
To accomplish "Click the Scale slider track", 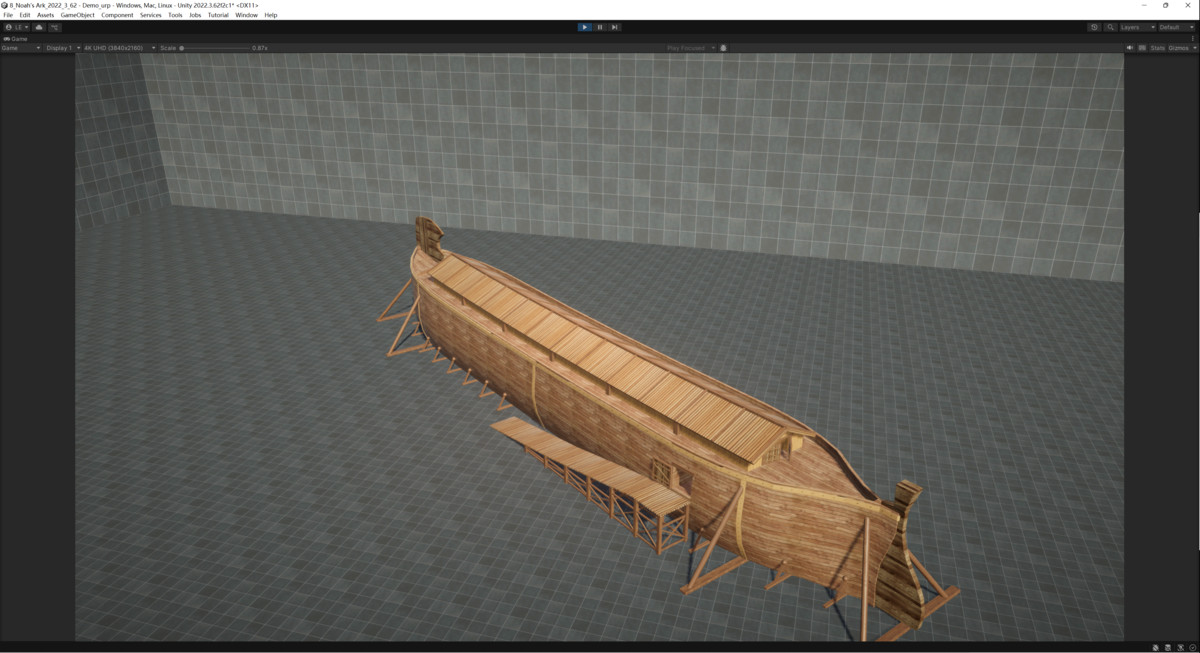I will 215,48.
